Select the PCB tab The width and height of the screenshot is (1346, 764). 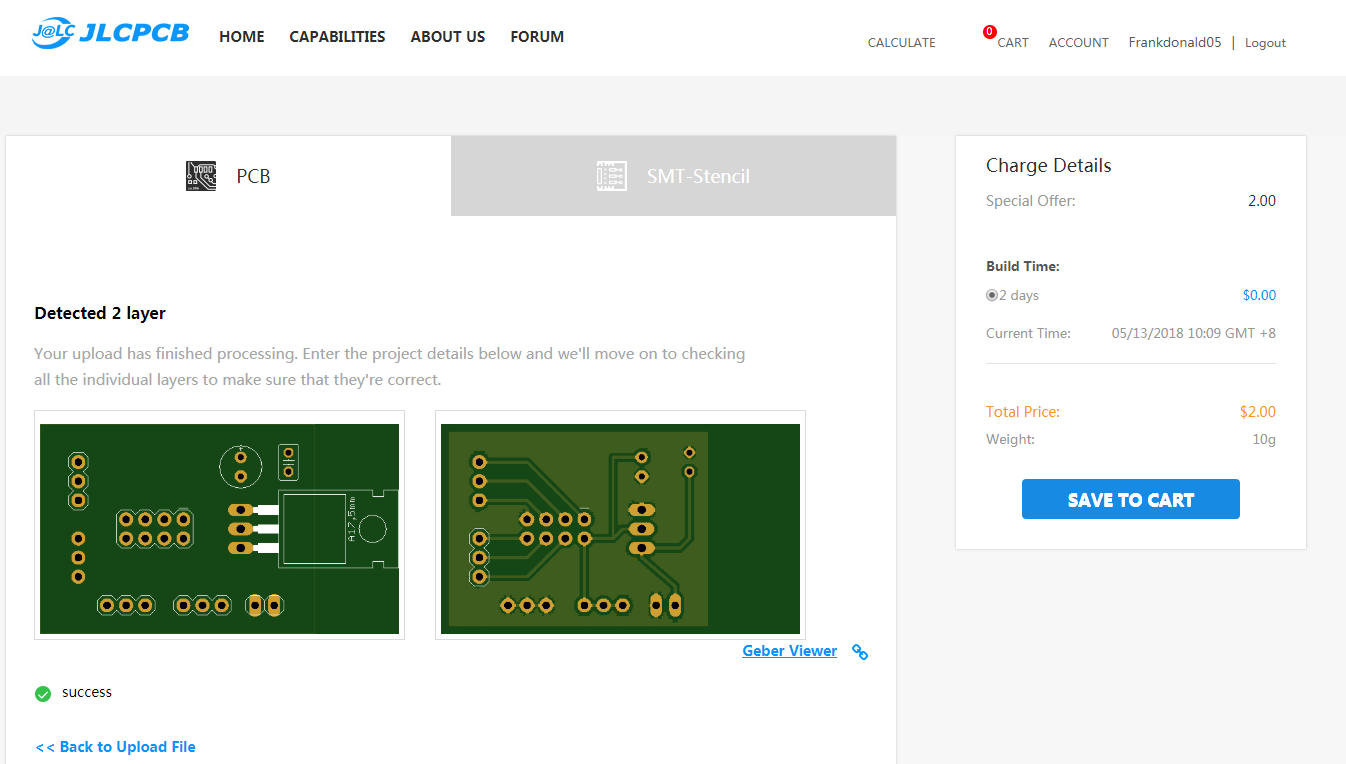[229, 176]
